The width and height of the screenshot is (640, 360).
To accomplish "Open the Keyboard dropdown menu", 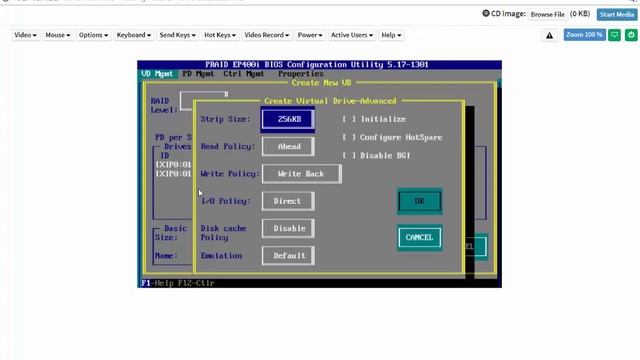I will 133,35.
